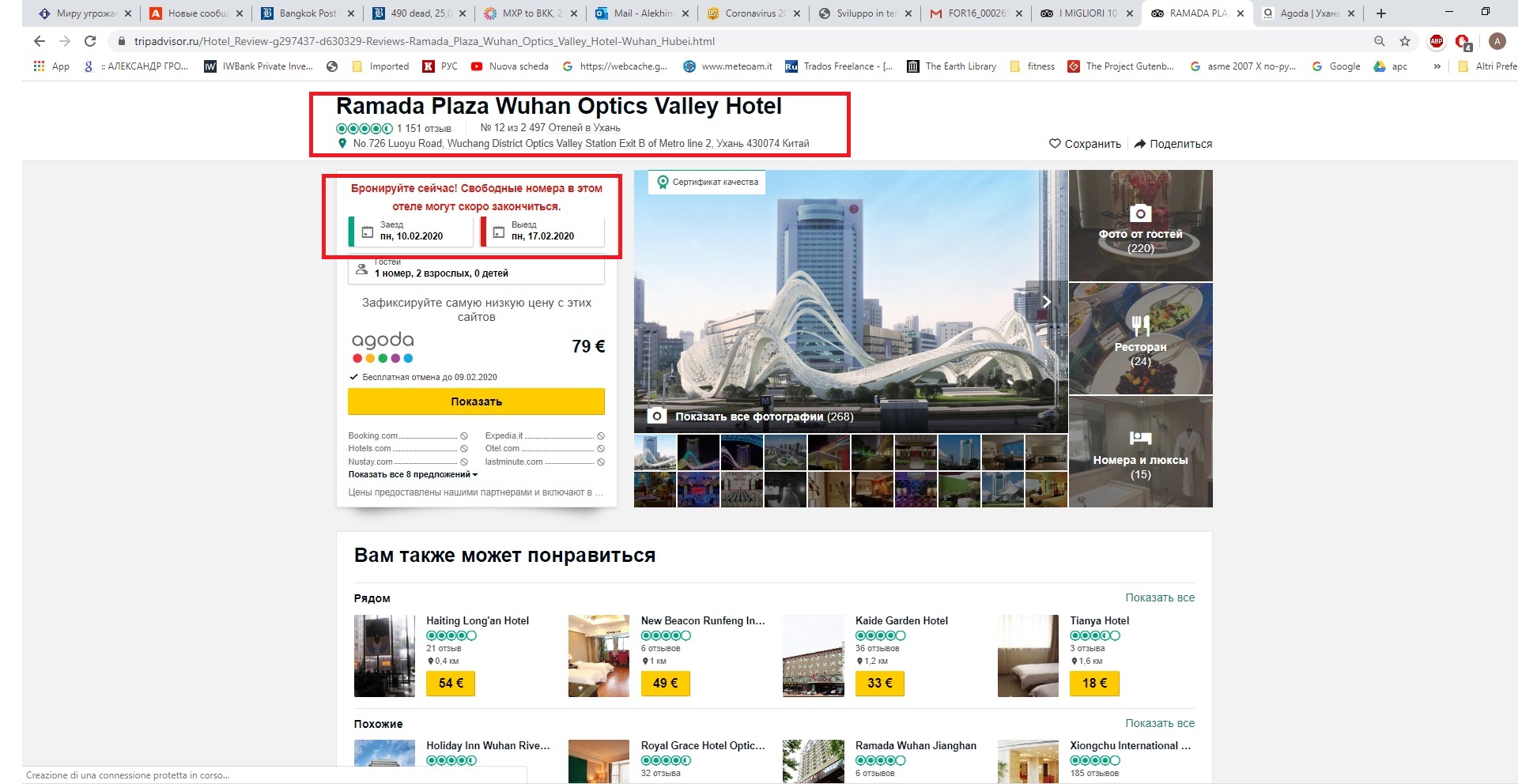Switch to the Sviluppo in te tab
This screenshot has height=784, width=1522.
click(x=865, y=13)
